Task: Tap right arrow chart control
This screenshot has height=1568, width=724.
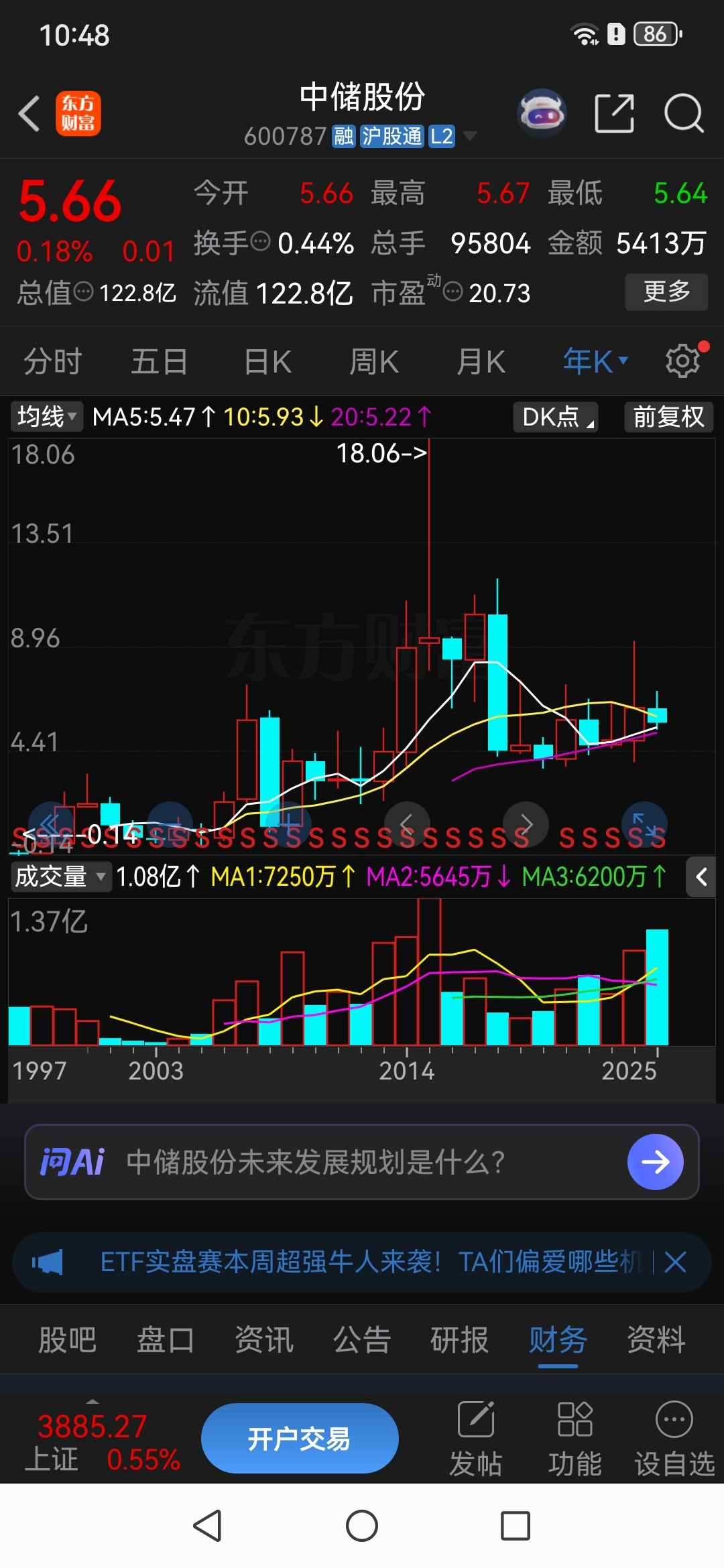Action: (526, 824)
